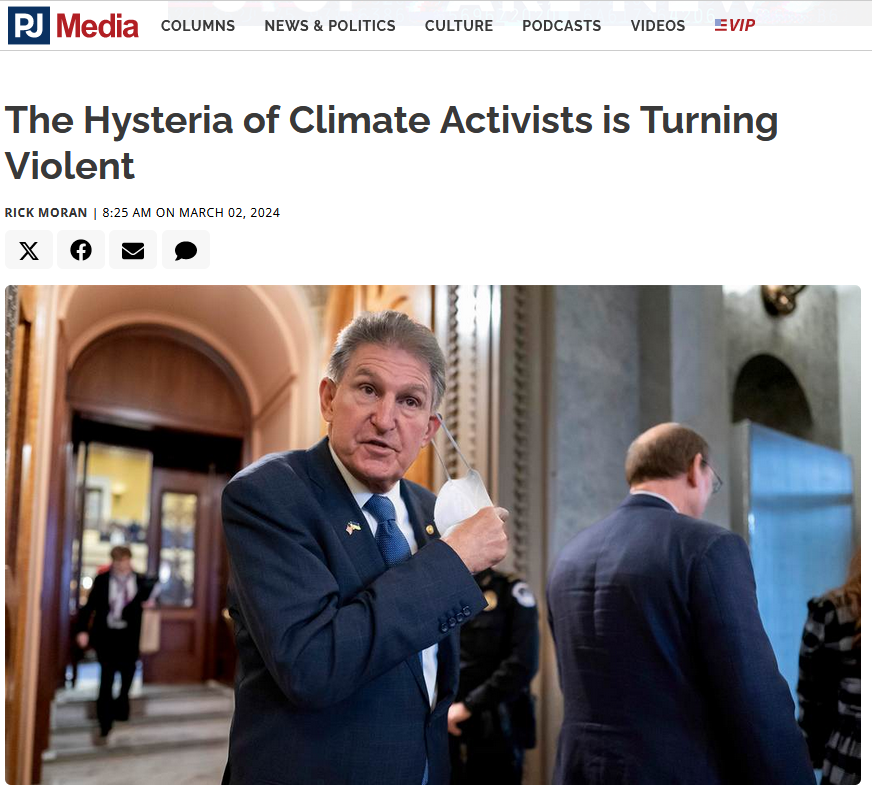Viewport: 872px width, 791px height.
Task: Go to NEWS & POLITICS
Action: 330,26
